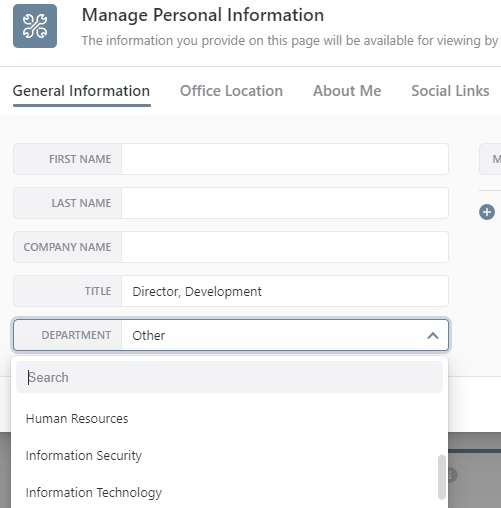Click into the First Name input field
This screenshot has height=508, width=501.
285,159
